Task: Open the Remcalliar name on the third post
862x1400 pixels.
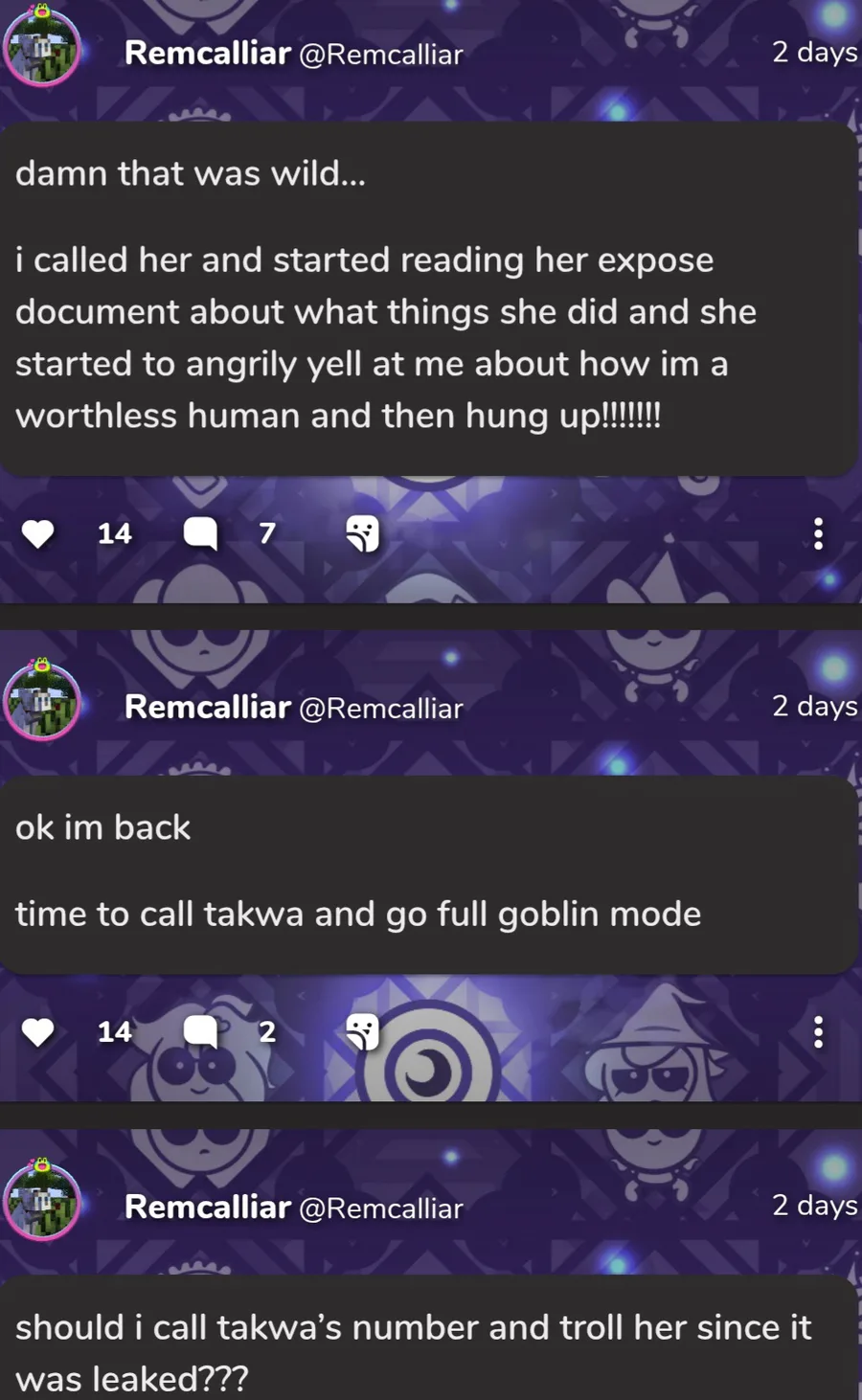Action: pos(207,1207)
